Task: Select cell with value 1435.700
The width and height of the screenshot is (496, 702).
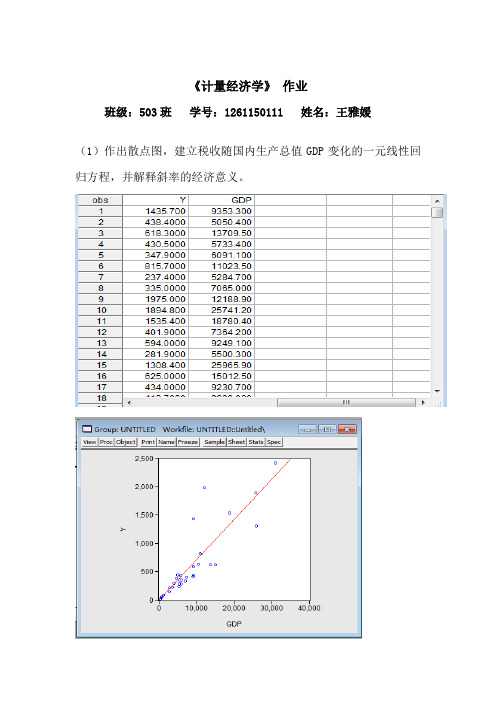Action: 155,211
